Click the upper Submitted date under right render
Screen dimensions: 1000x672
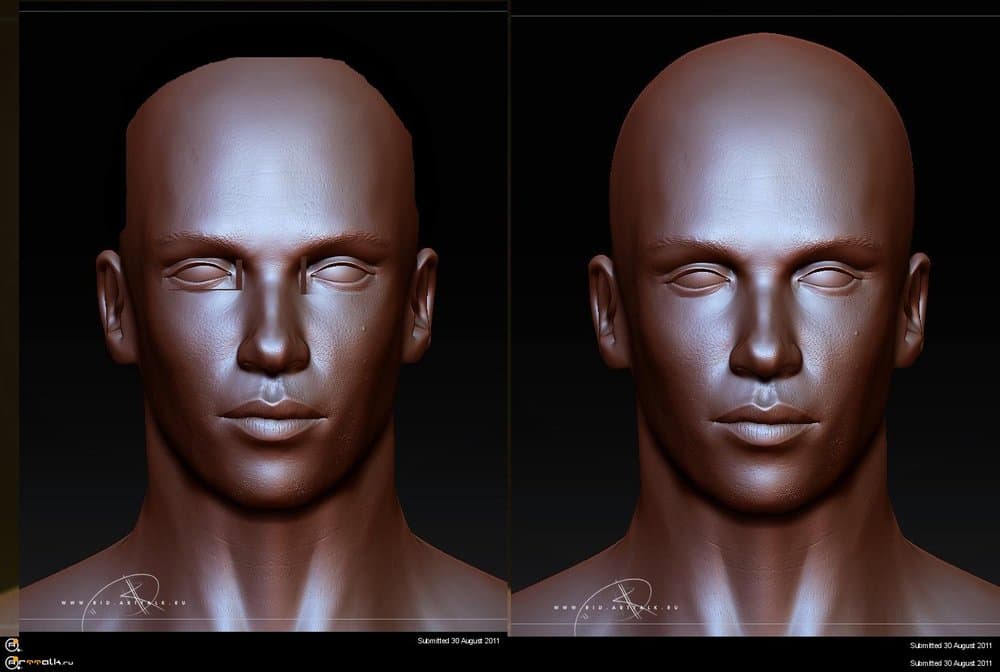pyautogui.click(x=950, y=646)
